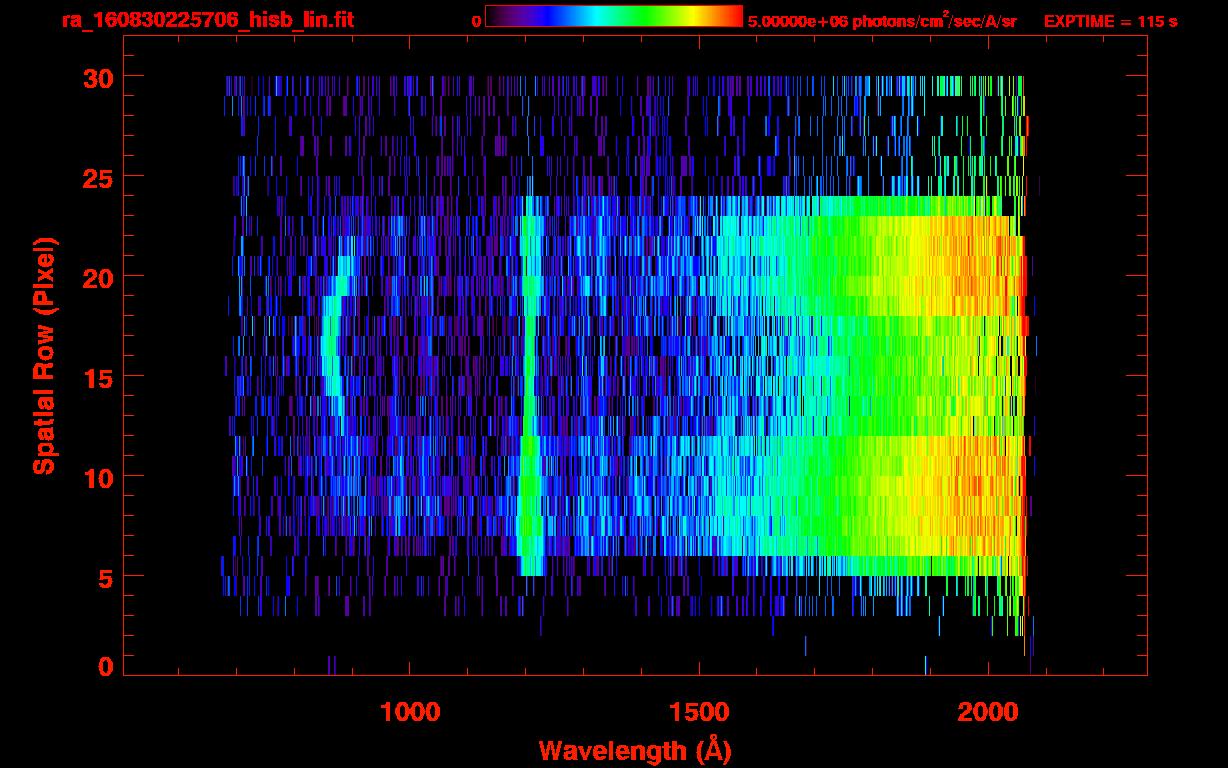Click the EXPTIME = 115 s text
The image size is (1228, 768).
pos(1110,21)
